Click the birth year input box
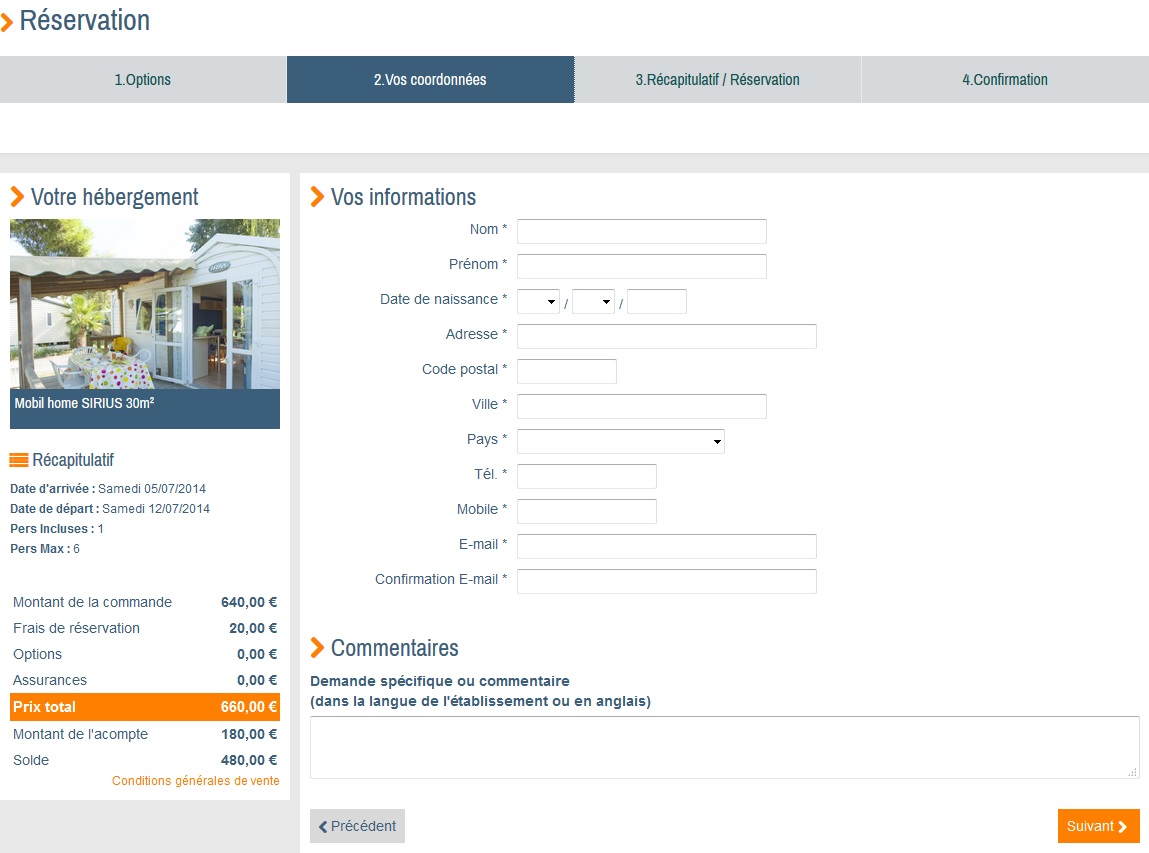 (657, 301)
